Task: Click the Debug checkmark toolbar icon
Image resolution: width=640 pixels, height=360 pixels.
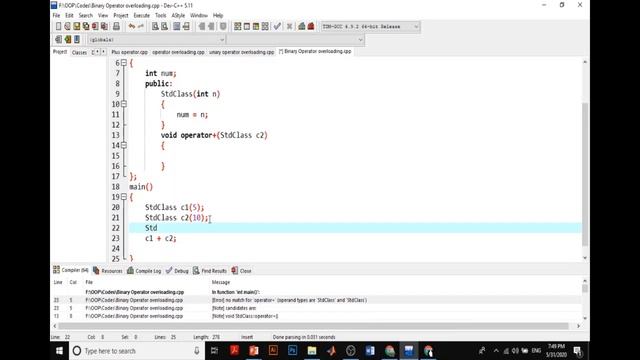Action: pyautogui.click(x=278, y=27)
